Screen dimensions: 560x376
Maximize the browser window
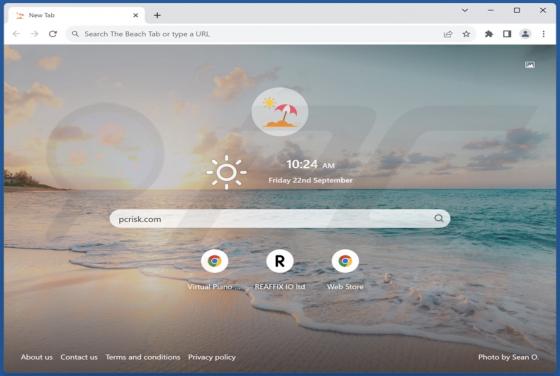point(517,10)
